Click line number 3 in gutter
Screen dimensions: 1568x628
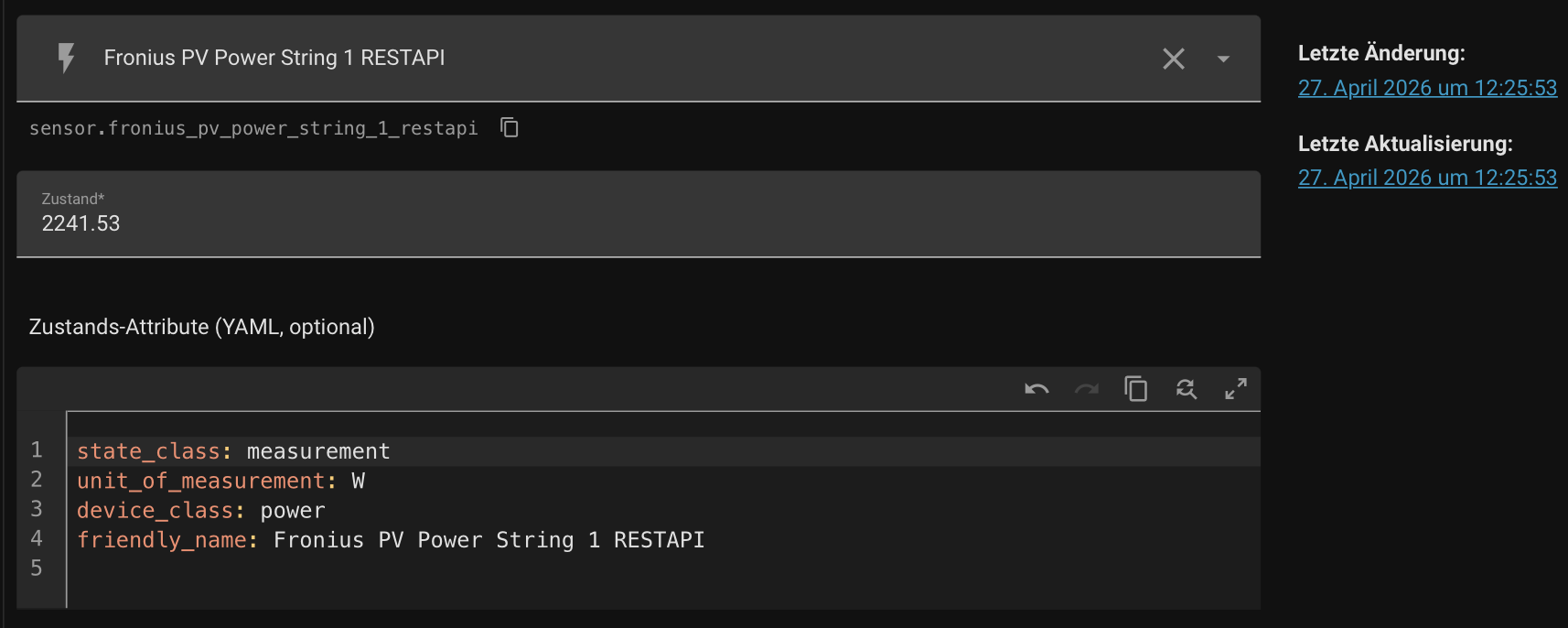tap(37, 509)
